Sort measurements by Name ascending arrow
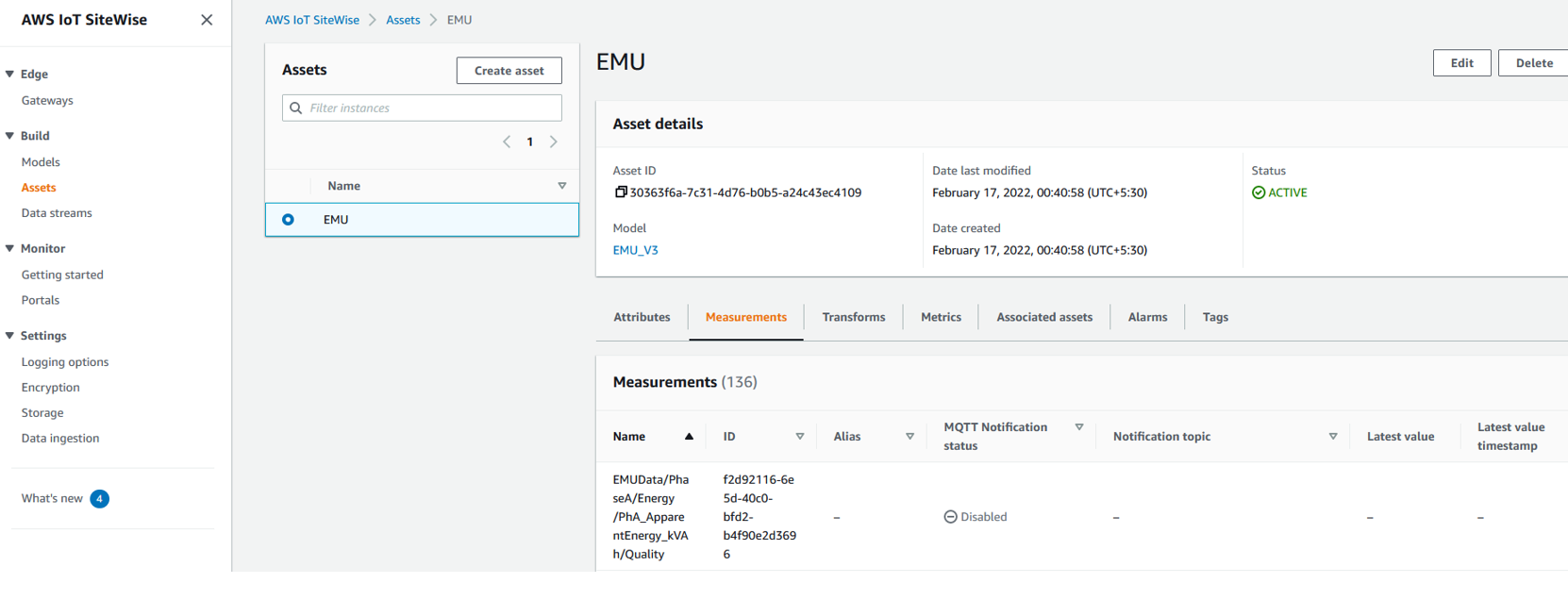The height and width of the screenshot is (600, 1568). click(x=689, y=437)
